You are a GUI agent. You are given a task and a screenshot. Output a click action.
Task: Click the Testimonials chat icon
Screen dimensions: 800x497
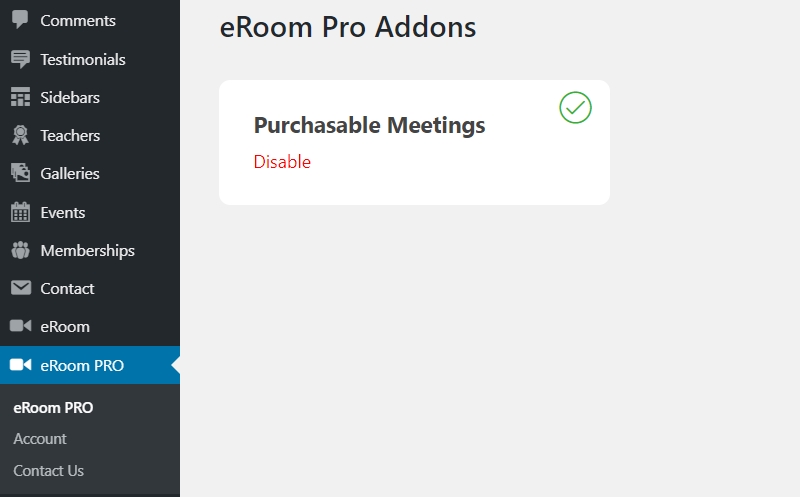coord(20,59)
